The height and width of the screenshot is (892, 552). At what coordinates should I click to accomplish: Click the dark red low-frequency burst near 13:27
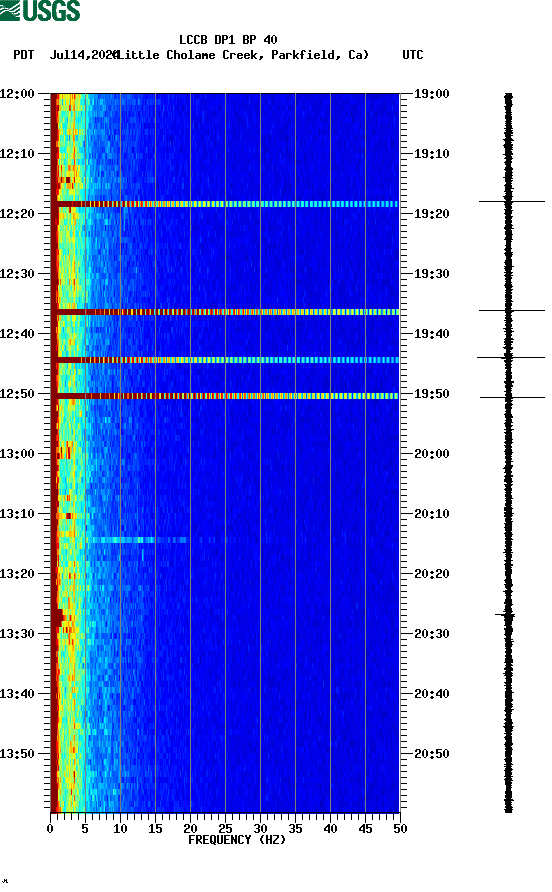coord(57,617)
